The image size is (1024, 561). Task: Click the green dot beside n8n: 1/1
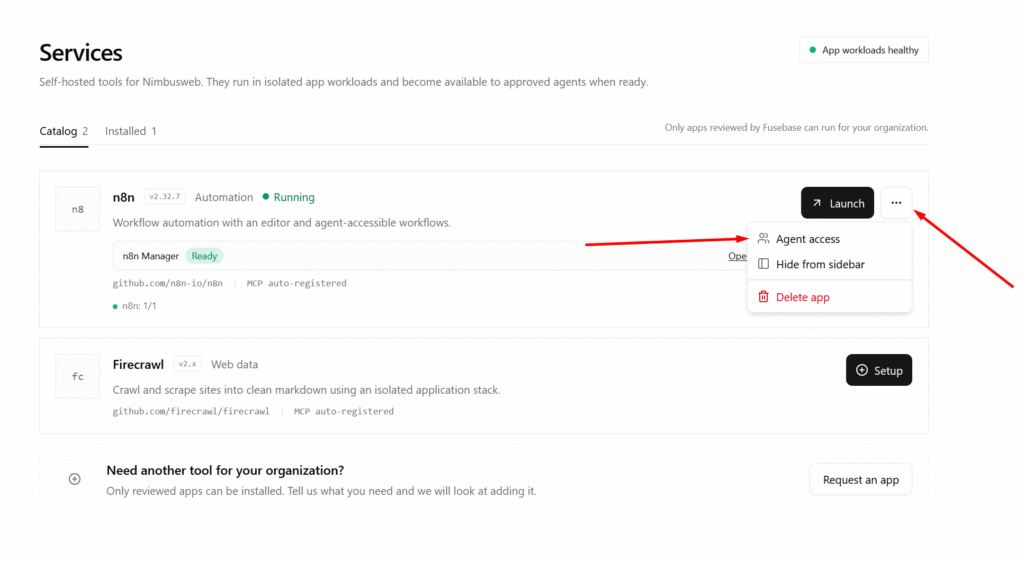click(116, 306)
